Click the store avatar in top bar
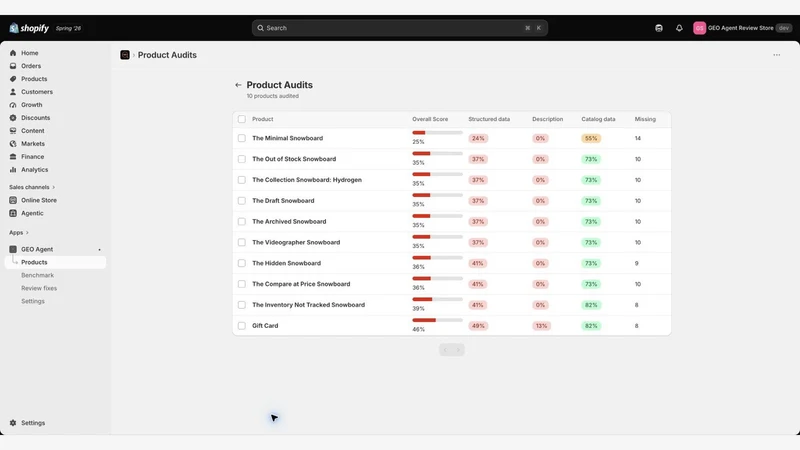The width and height of the screenshot is (800, 450). click(699, 28)
